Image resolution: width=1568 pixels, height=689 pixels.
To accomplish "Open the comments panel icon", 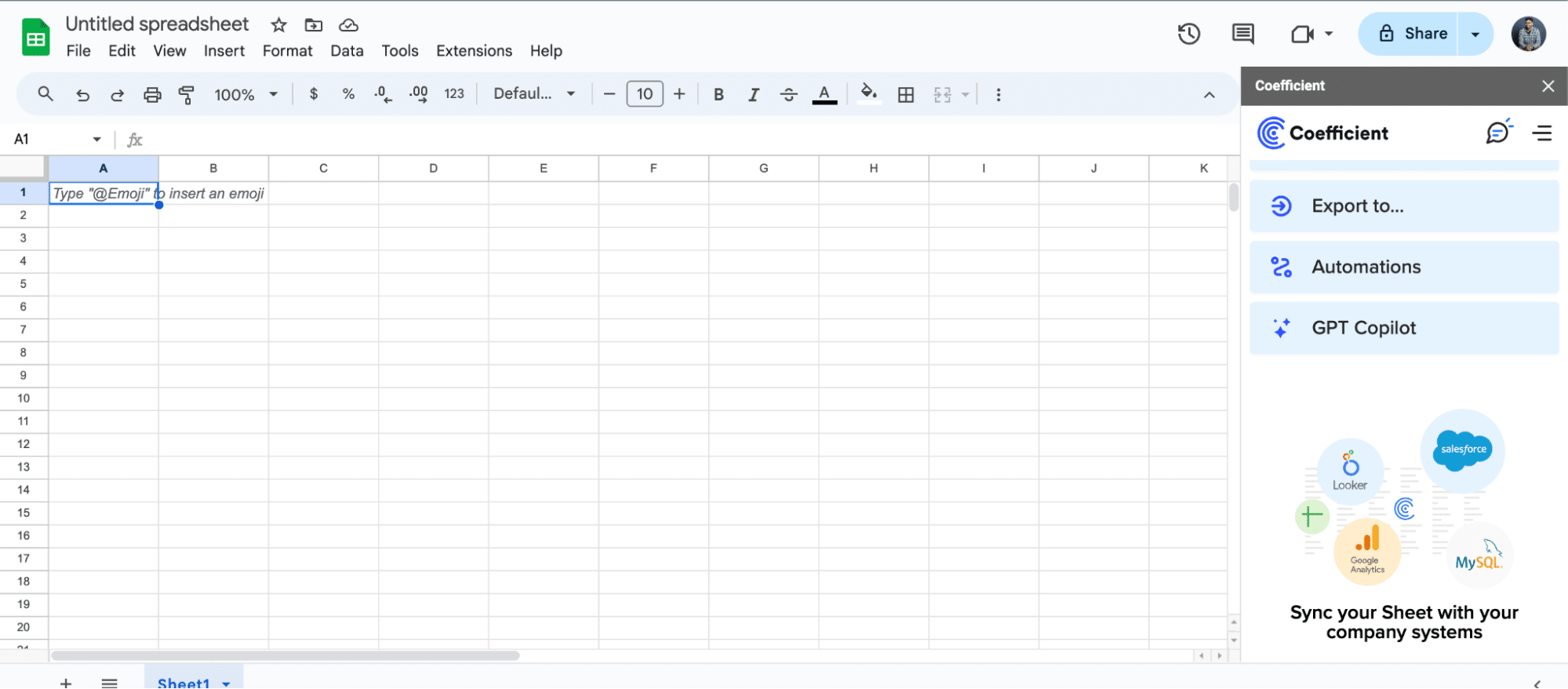I will click(1242, 34).
